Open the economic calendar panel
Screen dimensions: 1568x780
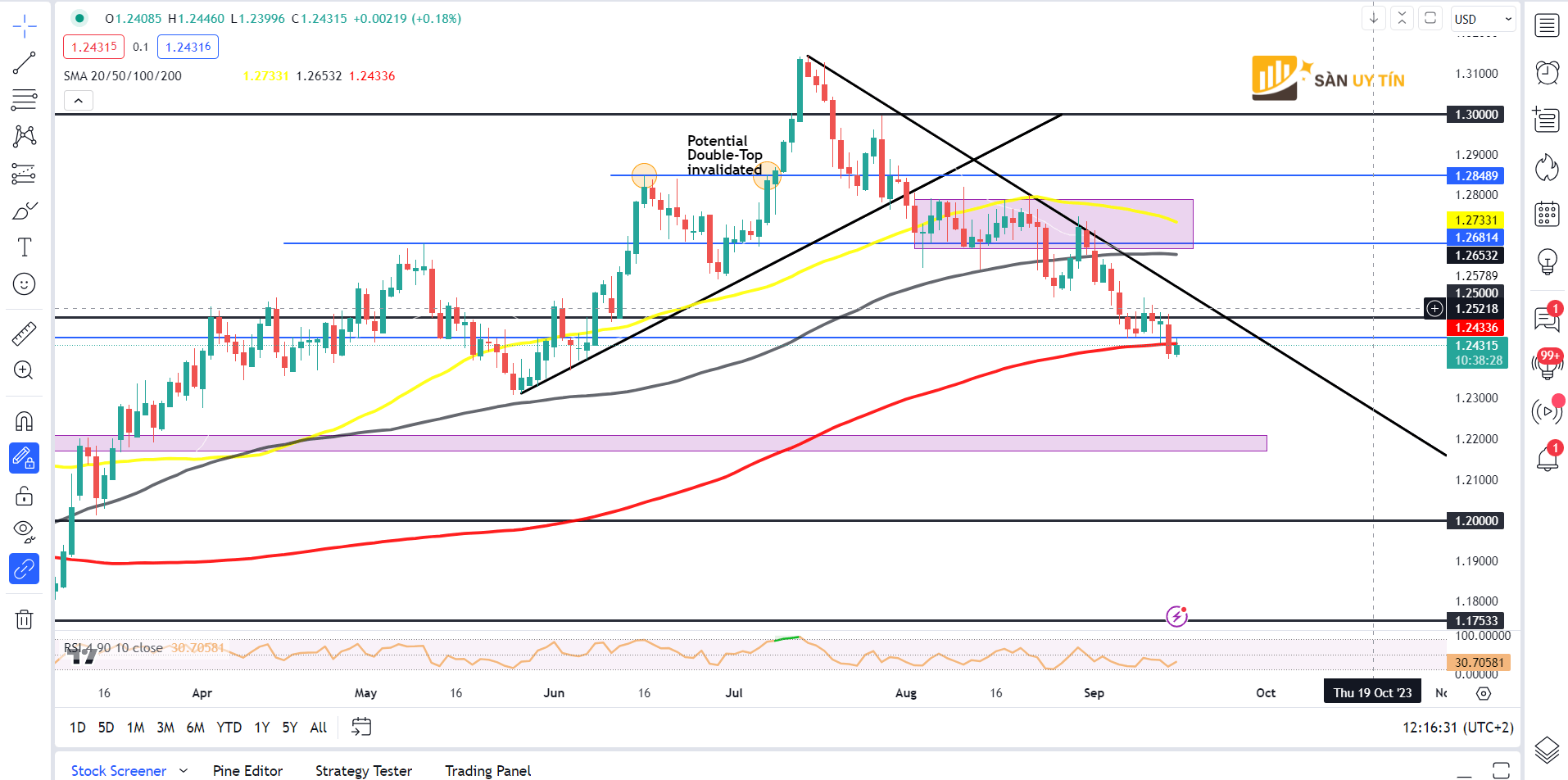tap(1547, 215)
